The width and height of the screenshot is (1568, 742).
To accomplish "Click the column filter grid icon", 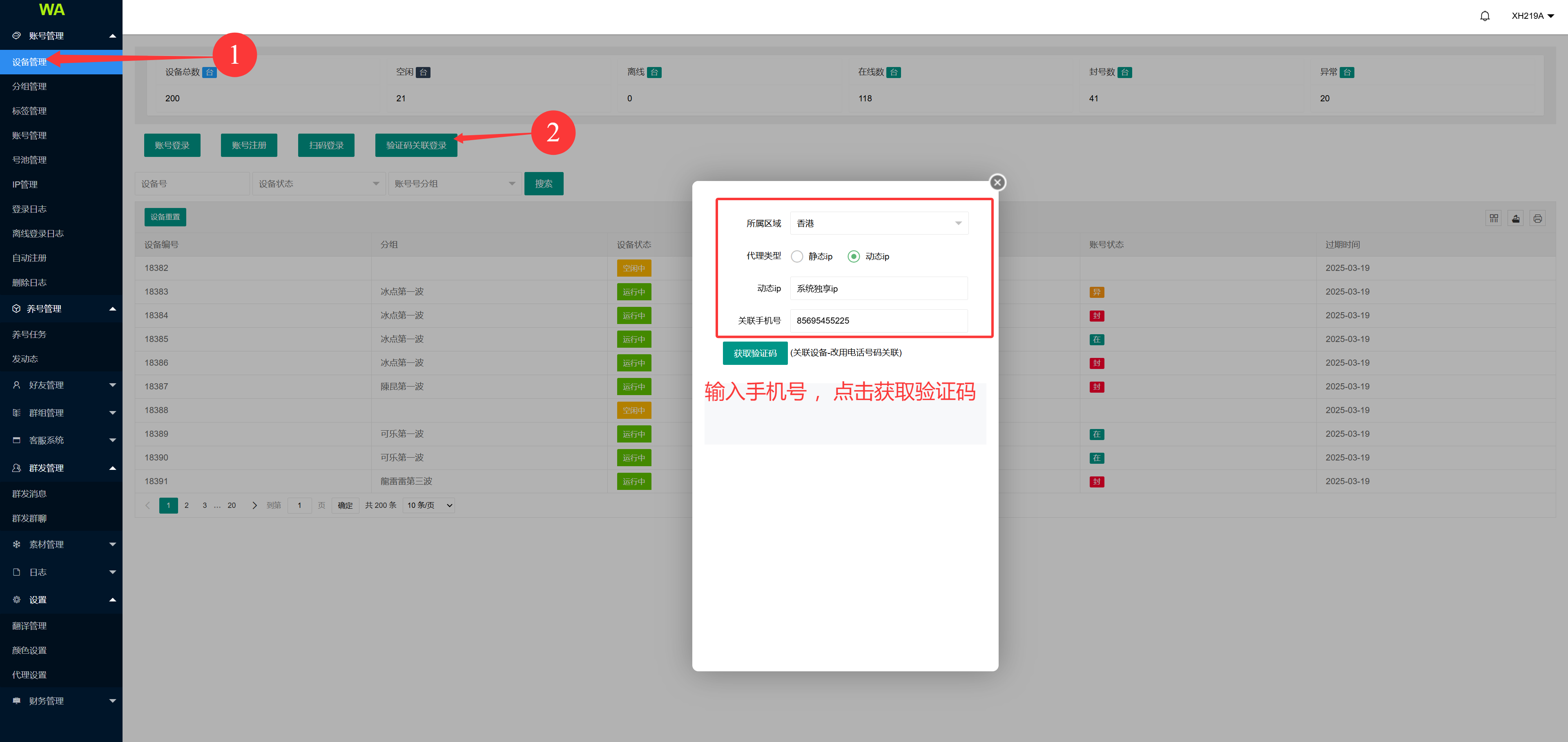I will 1494,219.
